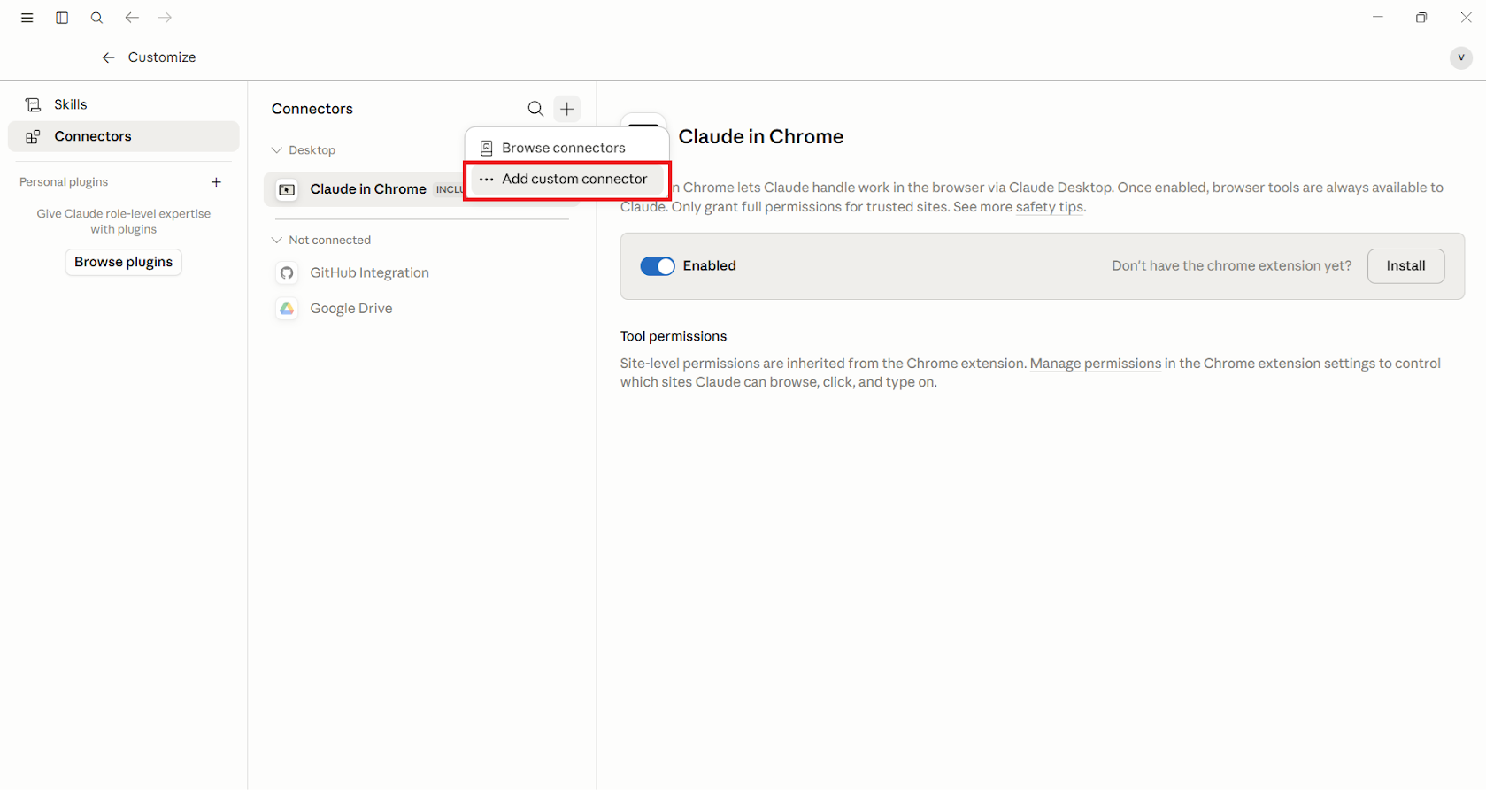Search connectors with magnifier icon

[535, 109]
